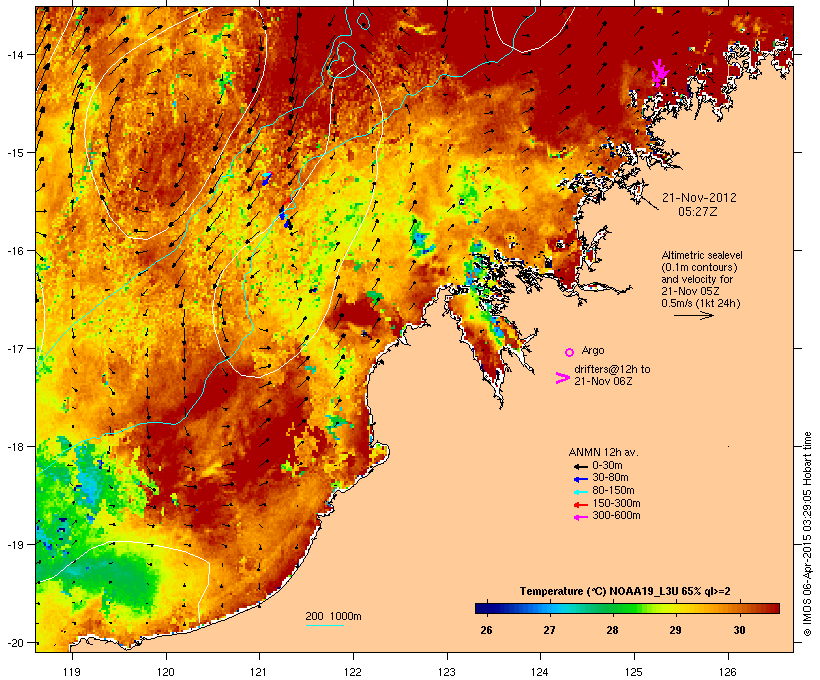Click the 'ANMN 12h av.' heading

(603, 452)
